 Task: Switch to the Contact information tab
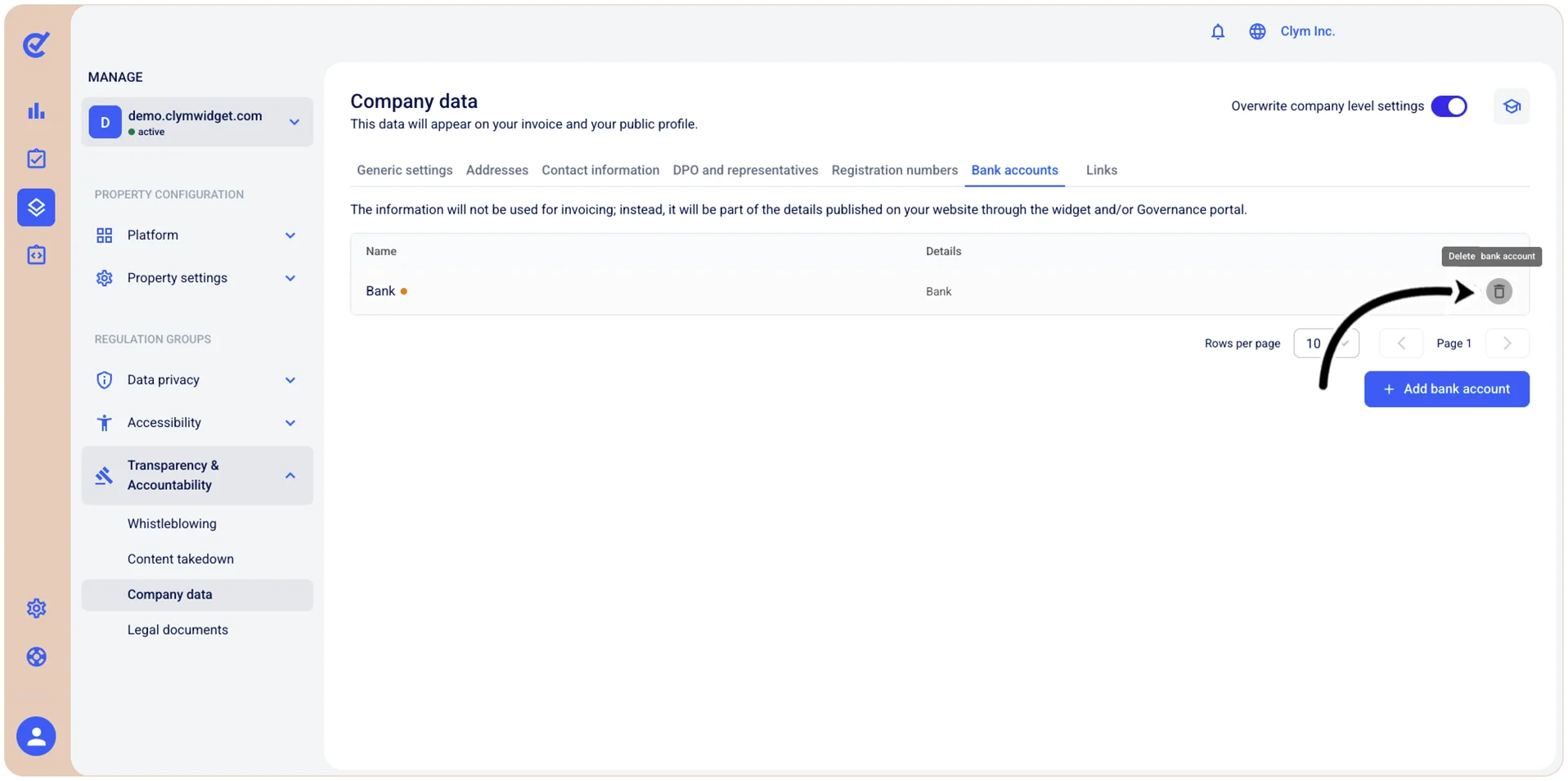pyautogui.click(x=600, y=170)
